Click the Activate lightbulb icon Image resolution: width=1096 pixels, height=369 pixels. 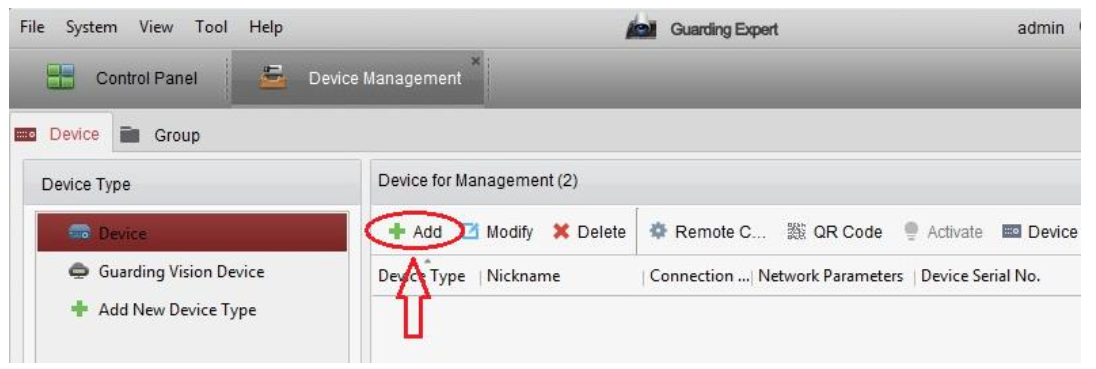tap(911, 231)
